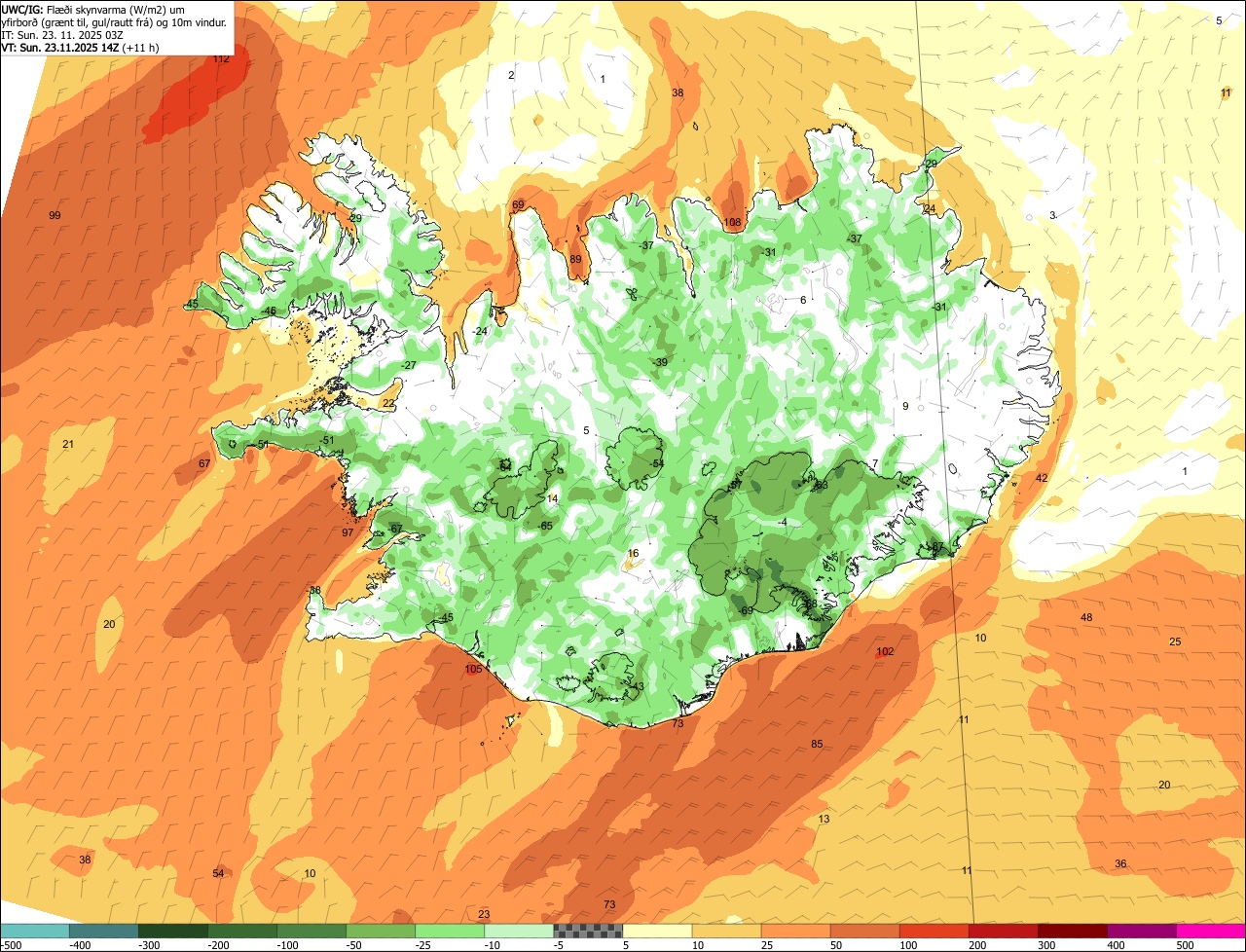Click the map value '22' near Breiðafjörður

[x=387, y=403]
